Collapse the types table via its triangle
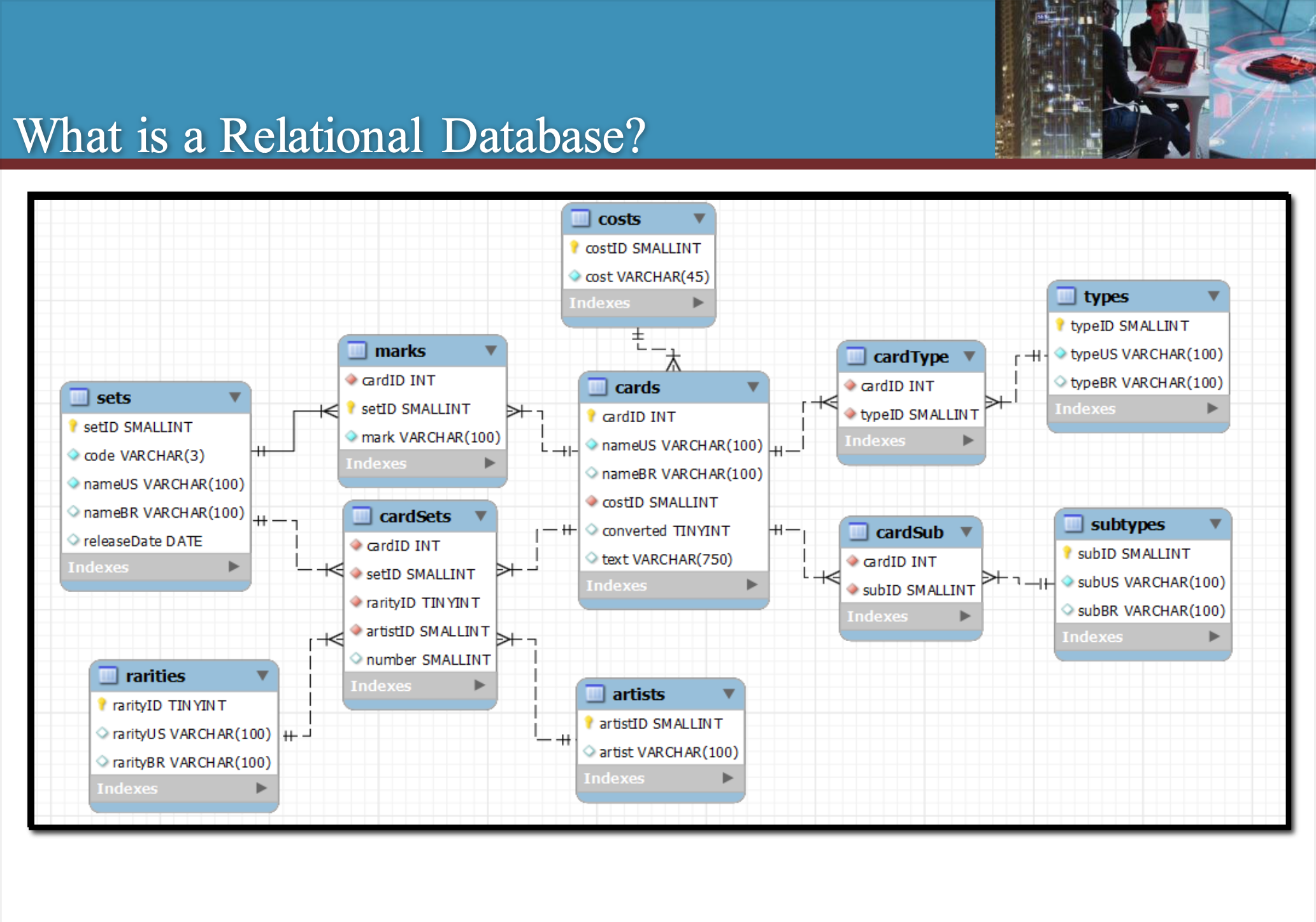 point(1213,295)
